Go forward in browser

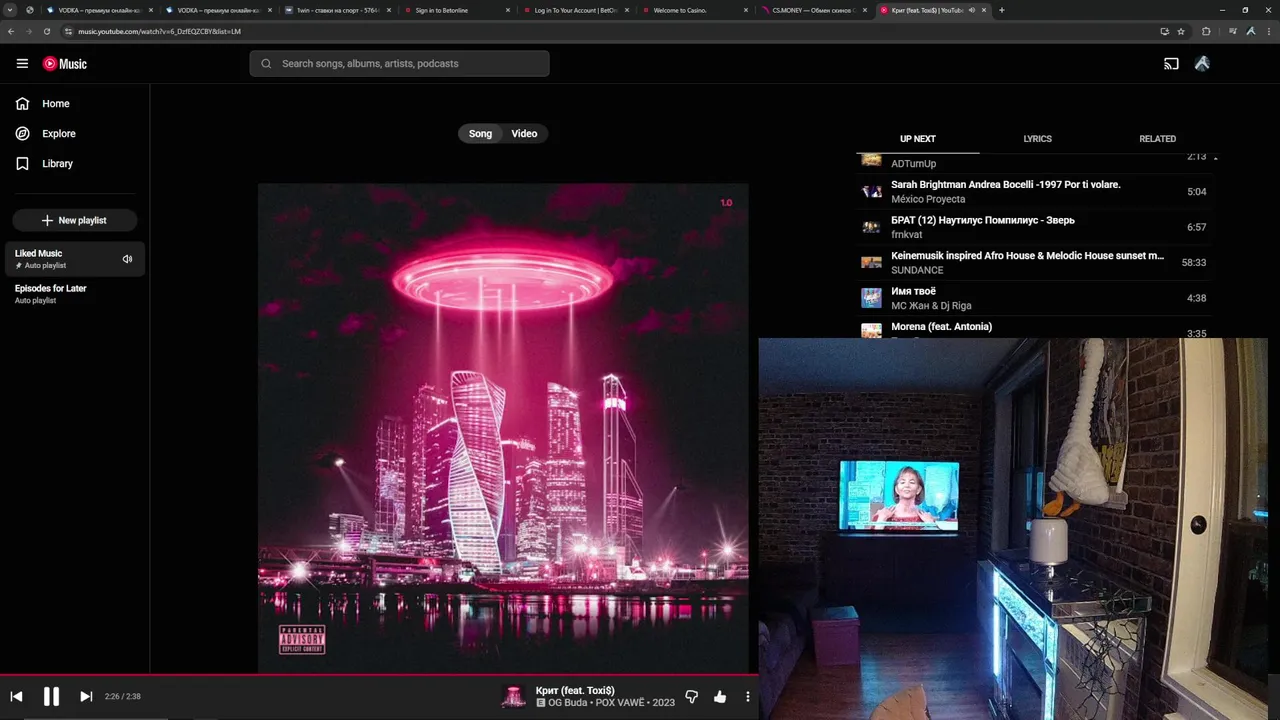point(29,31)
